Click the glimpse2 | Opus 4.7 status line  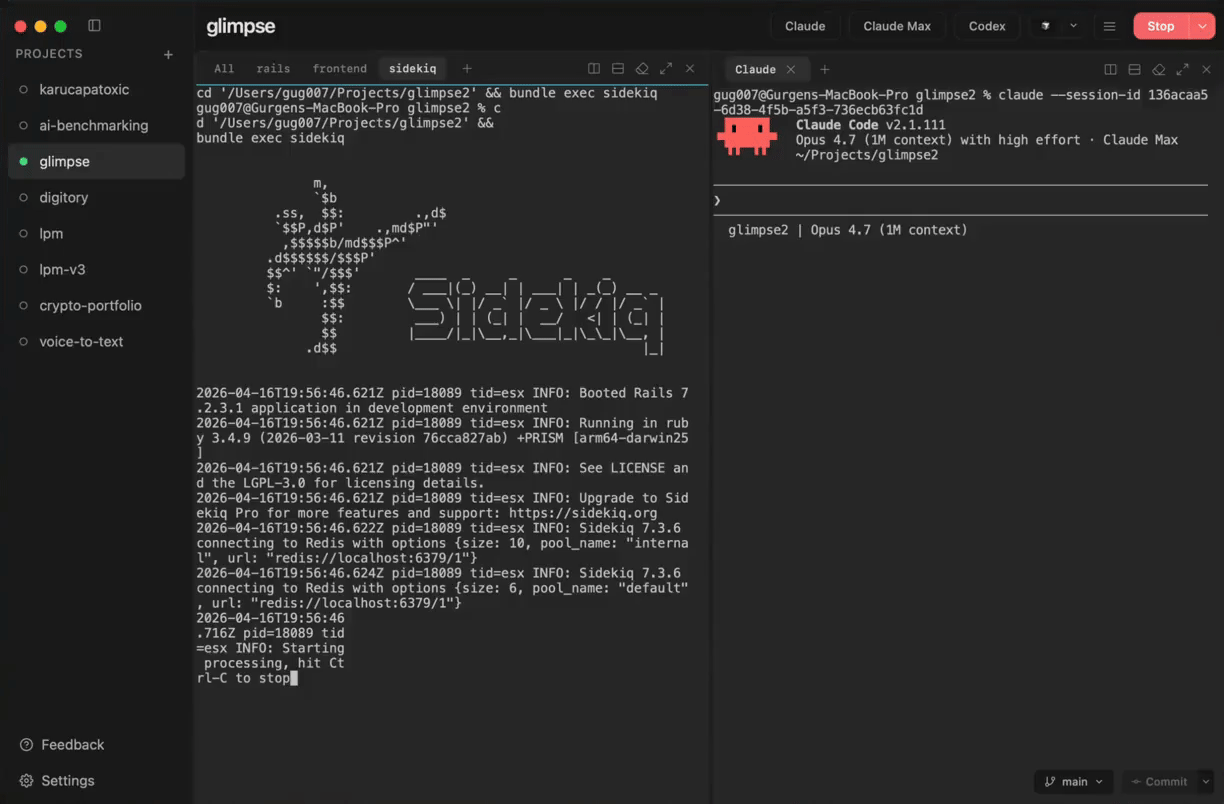tap(848, 230)
